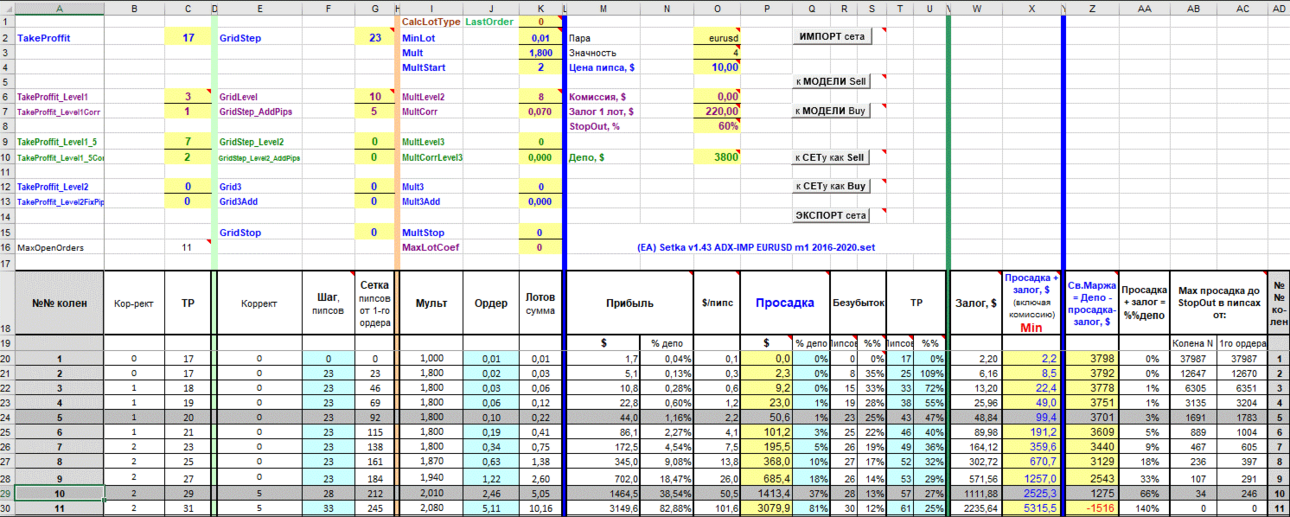
Task: Select column G header
Action: [375, 7]
